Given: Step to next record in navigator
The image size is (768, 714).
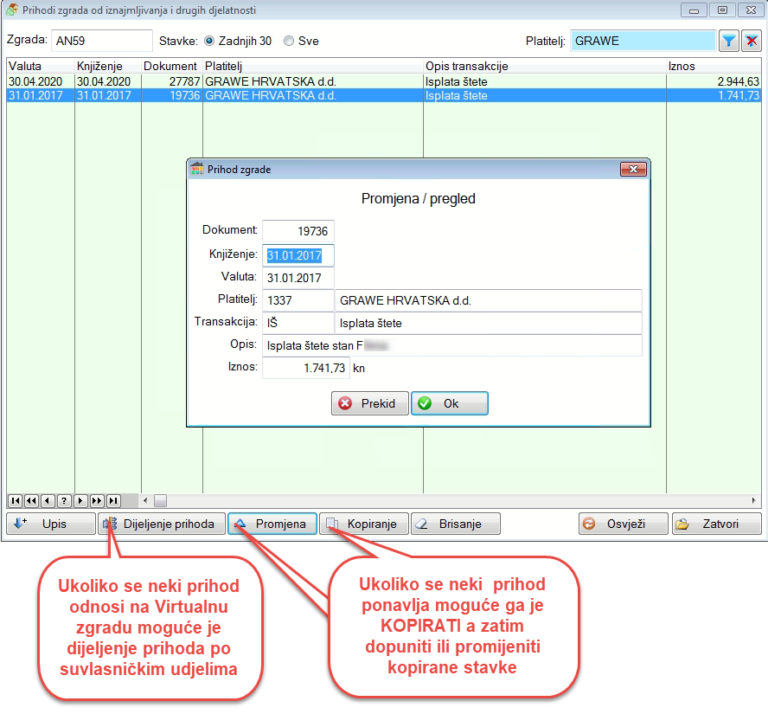Looking at the screenshot, I should point(81,500).
